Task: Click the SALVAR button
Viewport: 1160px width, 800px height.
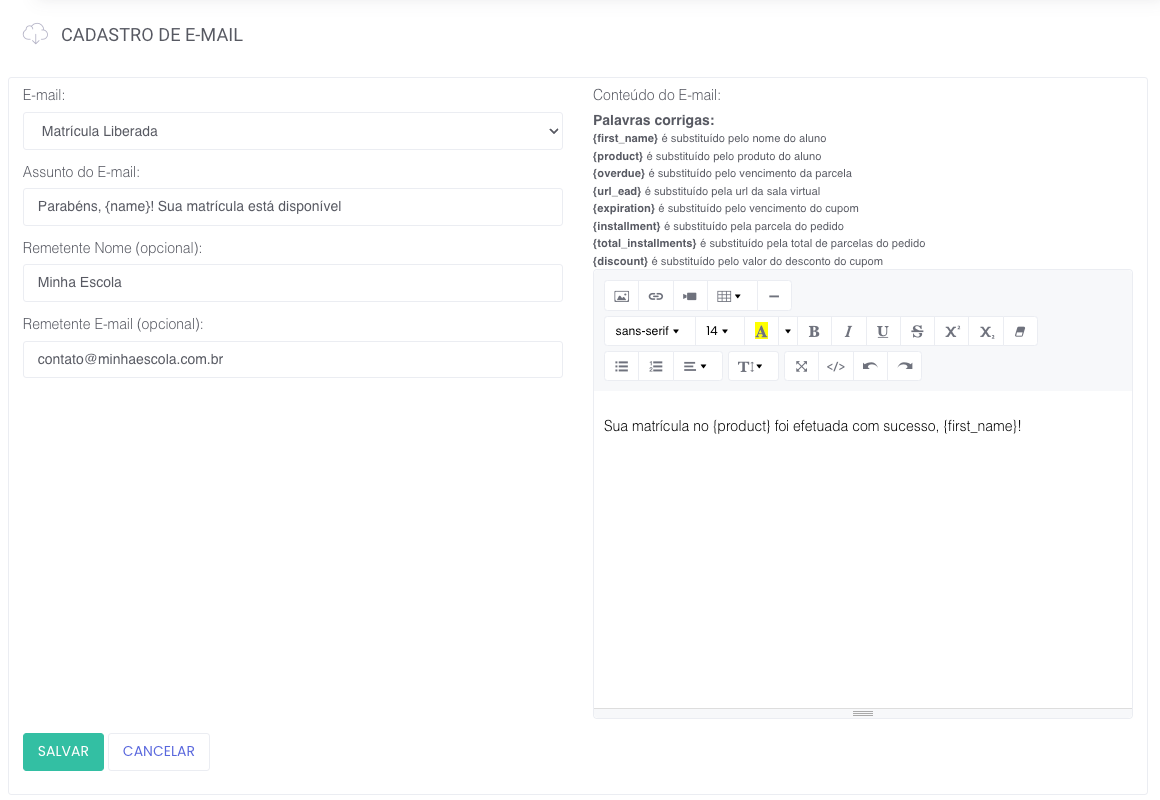Action: (x=63, y=752)
